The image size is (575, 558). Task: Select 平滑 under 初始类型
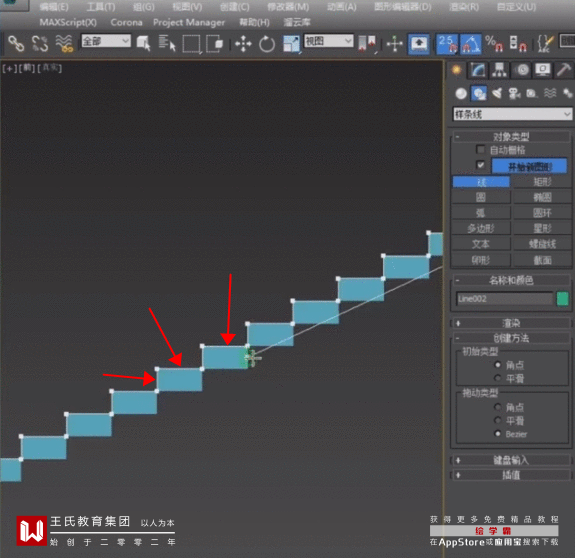(498, 378)
